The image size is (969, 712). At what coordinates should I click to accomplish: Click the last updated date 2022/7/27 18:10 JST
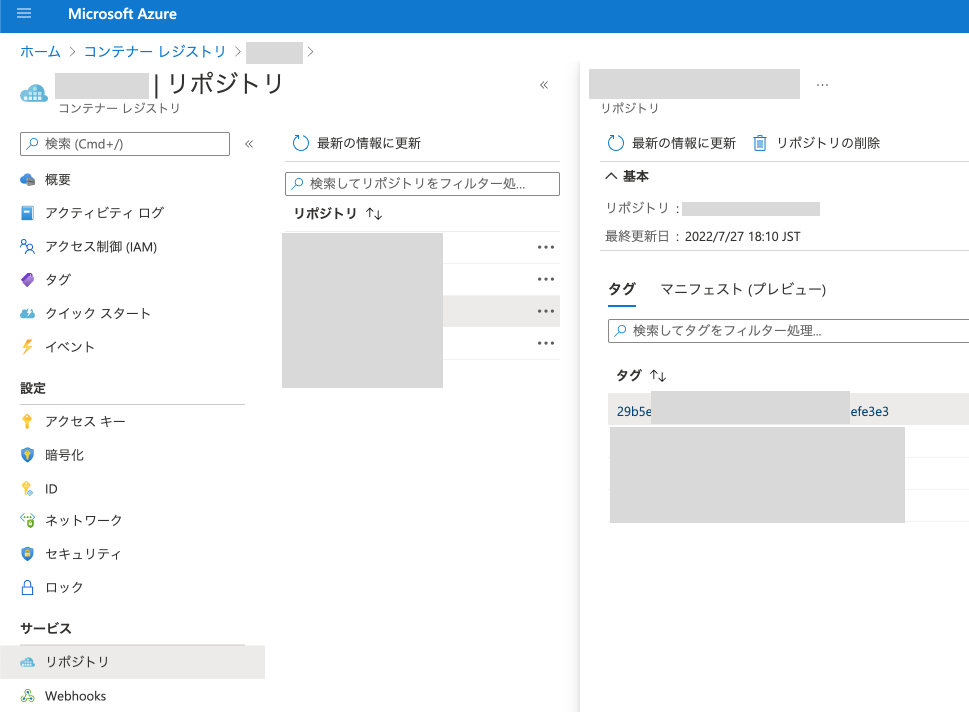coord(742,237)
